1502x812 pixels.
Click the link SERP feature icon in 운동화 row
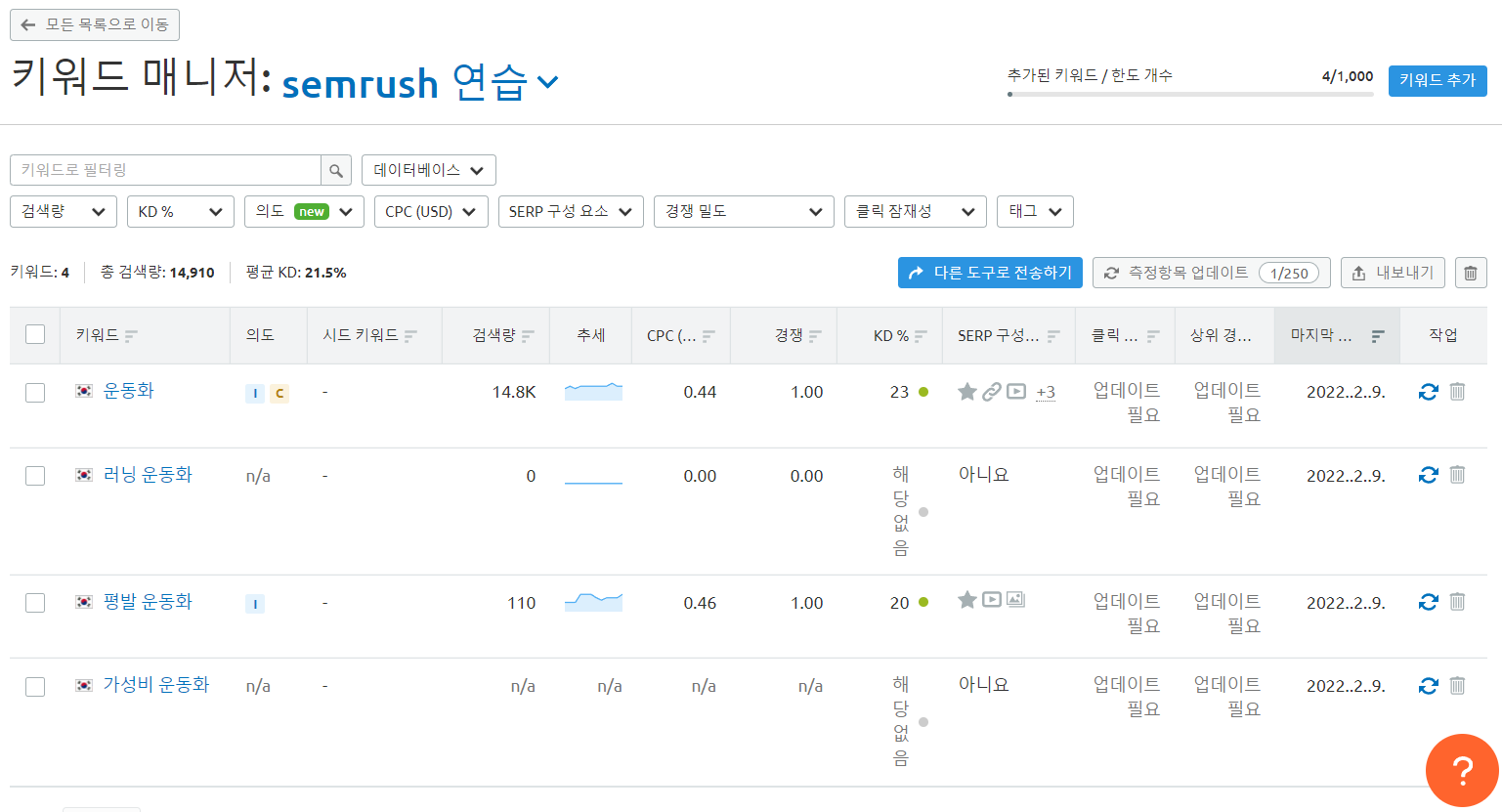992,392
